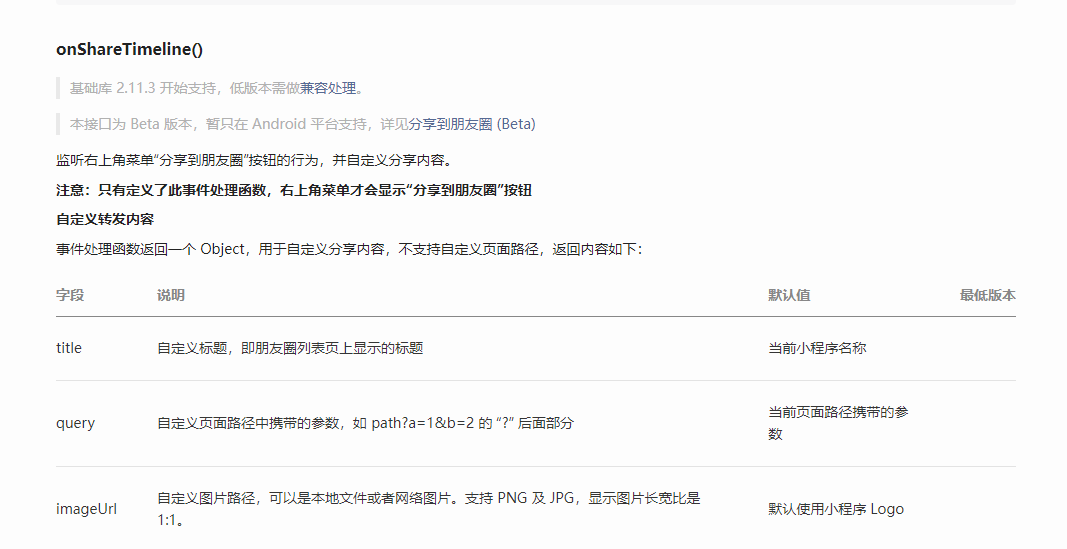This screenshot has height=549, width=1067.
Task: Open the 兼容处理 link
Action: 328,88
